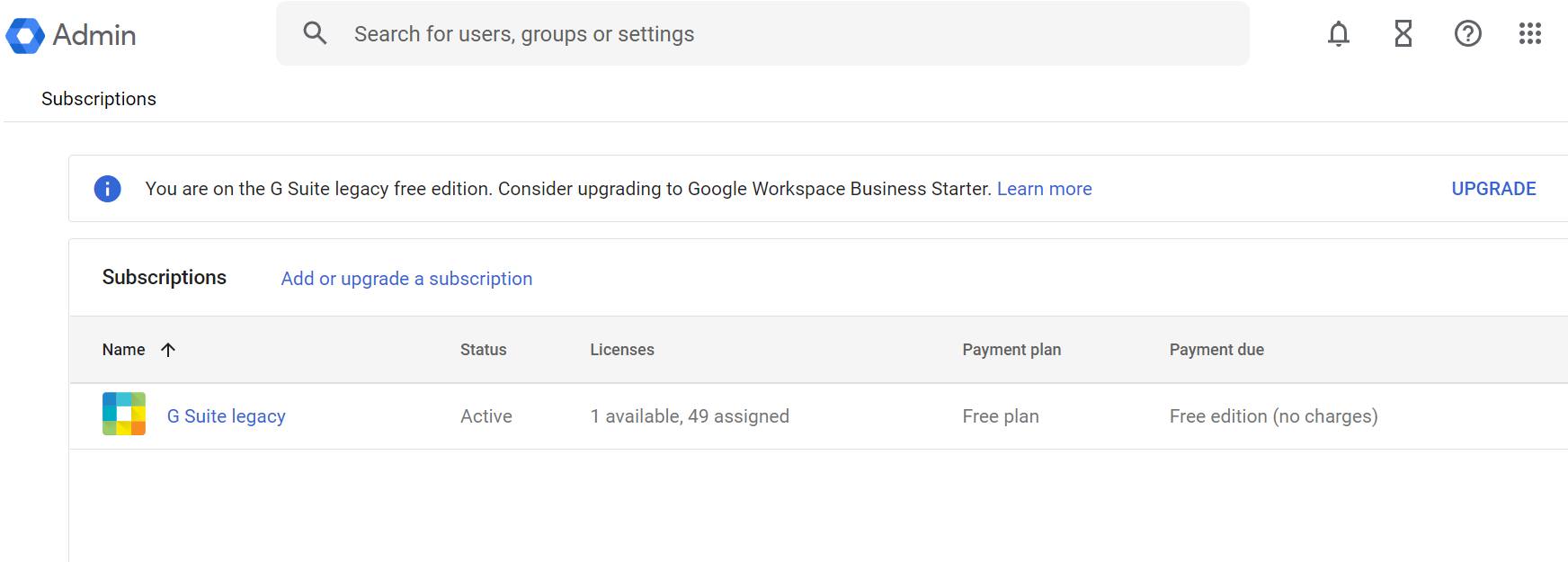The height and width of the screenshot is (562, 1568).
Task: Click the Status column header
Action: pos(483,350)
